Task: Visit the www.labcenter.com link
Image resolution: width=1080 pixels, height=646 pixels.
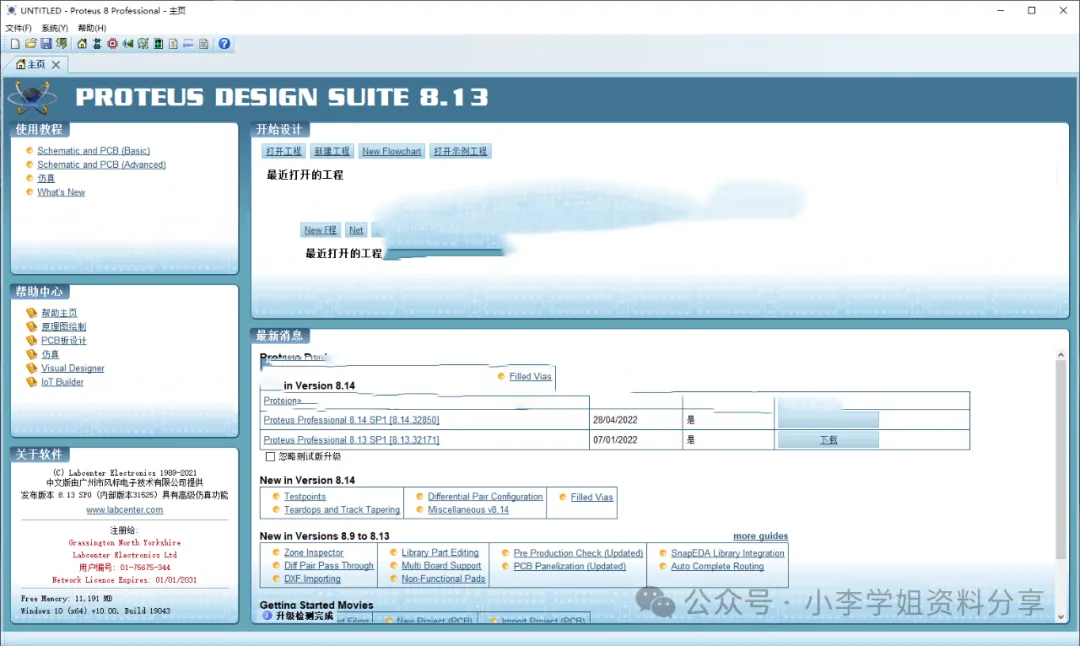Action: [x=125, y=510]
